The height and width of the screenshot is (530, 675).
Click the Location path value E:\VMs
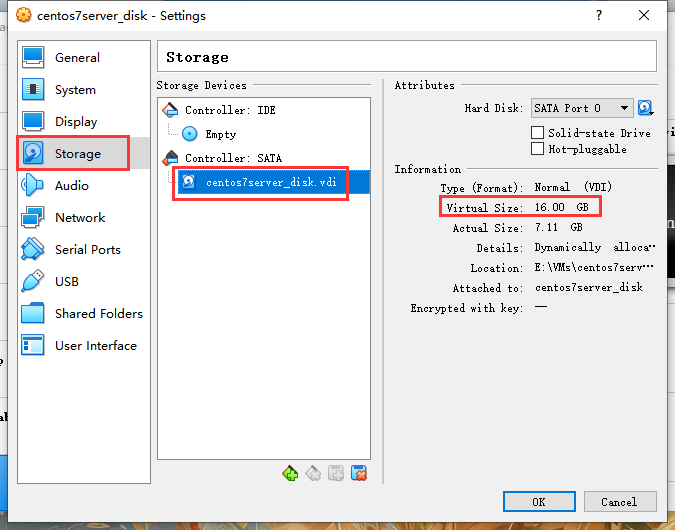tap(594, 267)
